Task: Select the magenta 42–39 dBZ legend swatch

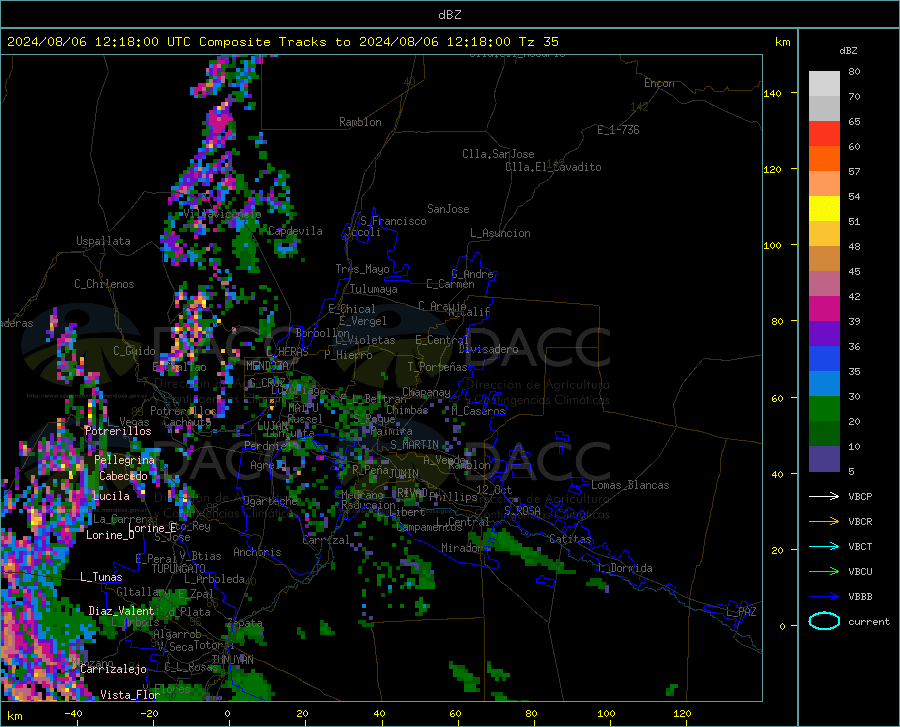Action: point(824,309)
